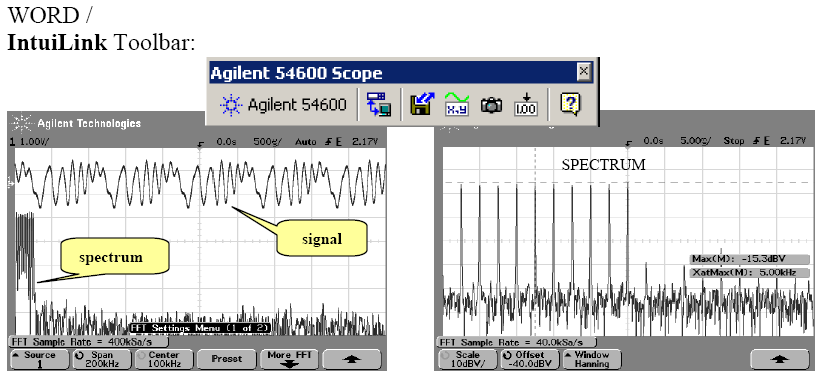Expand the More FFT softkey
This screenshot has height=381, width=825.
click(289, 360)
